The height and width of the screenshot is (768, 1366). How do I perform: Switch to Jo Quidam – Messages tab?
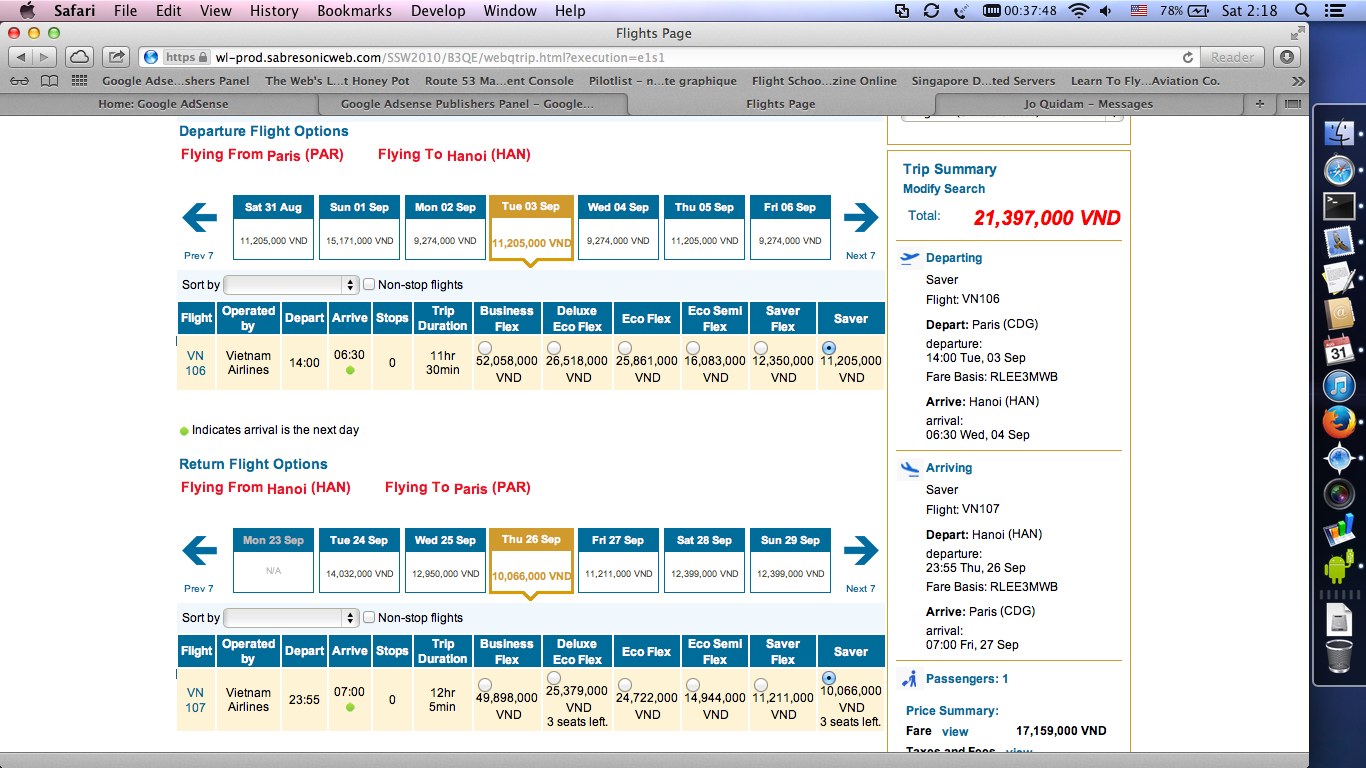[x=1088, y=103]
